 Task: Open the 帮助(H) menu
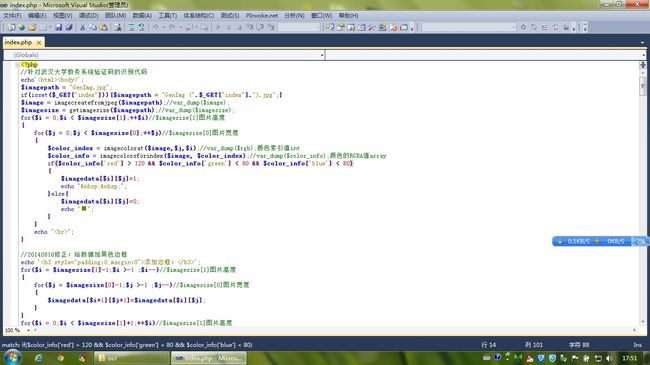[348, 15]
